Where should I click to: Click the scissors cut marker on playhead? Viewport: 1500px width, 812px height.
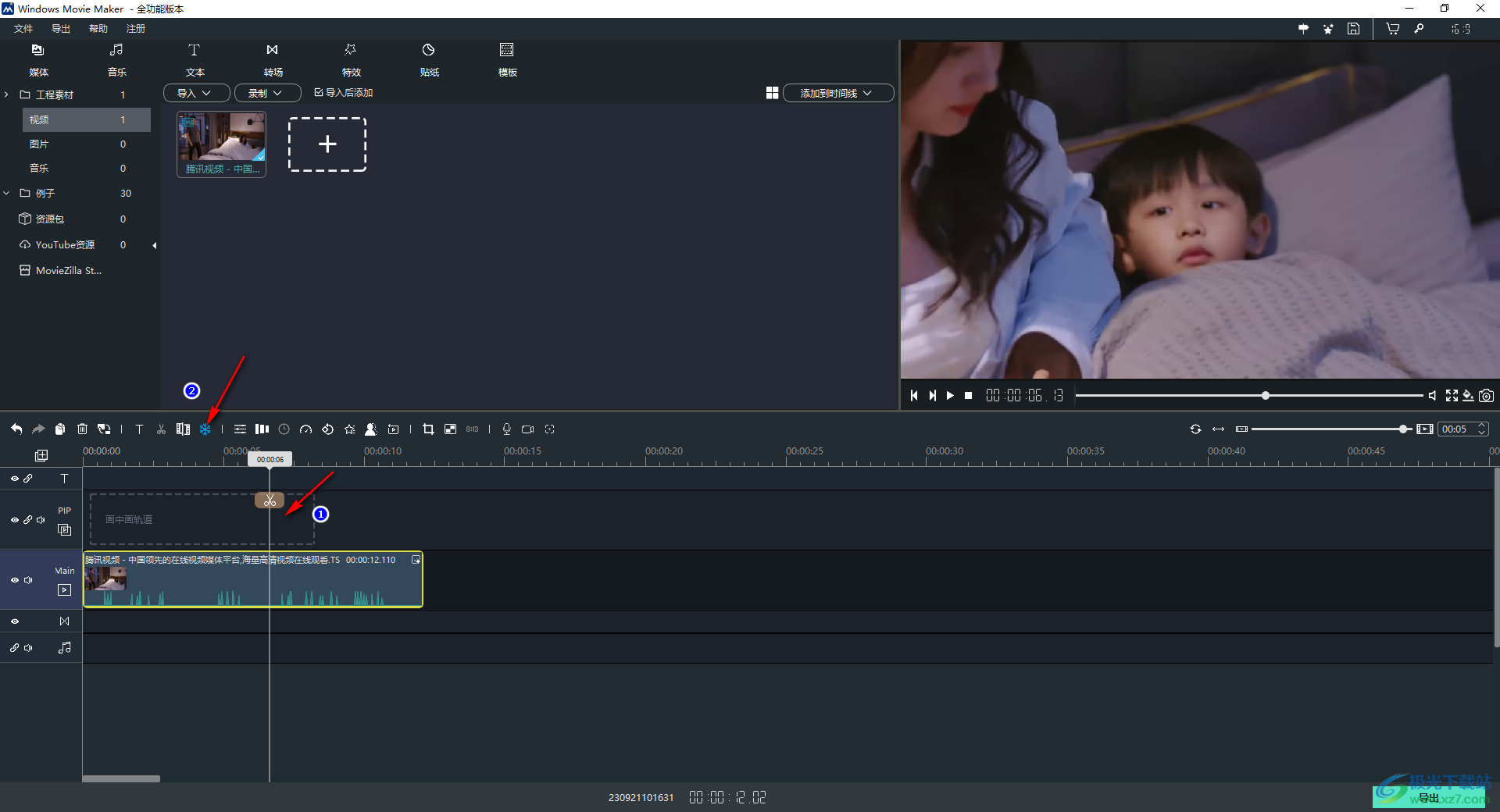270,500
